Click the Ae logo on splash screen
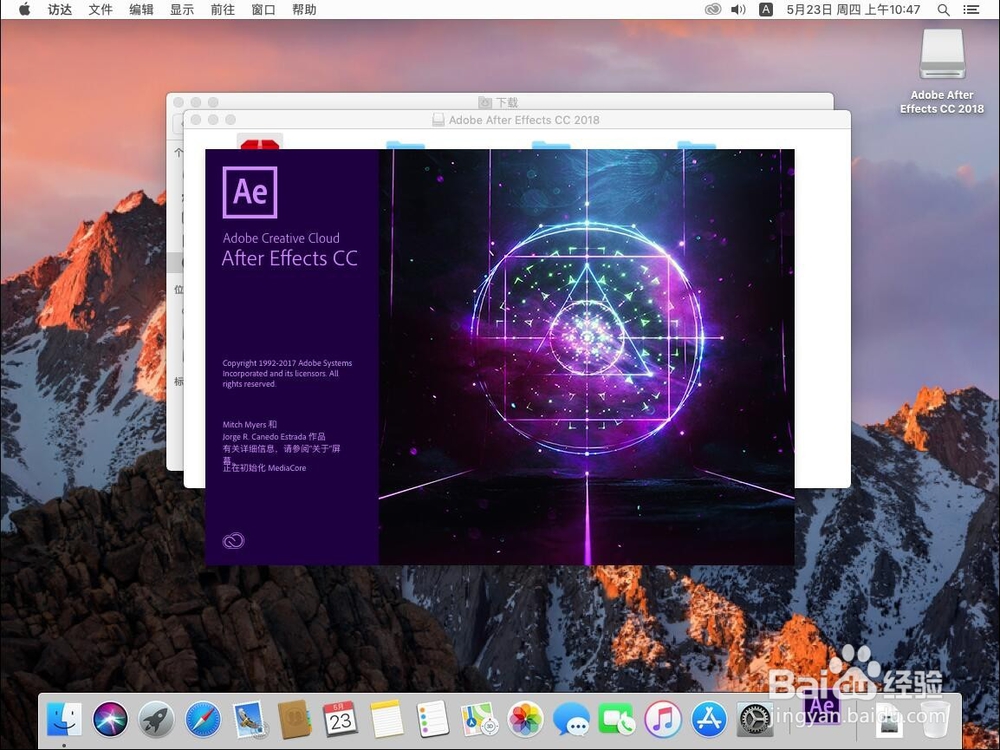The width and height of the screenshot is (1000, 750). click(250, 192)
